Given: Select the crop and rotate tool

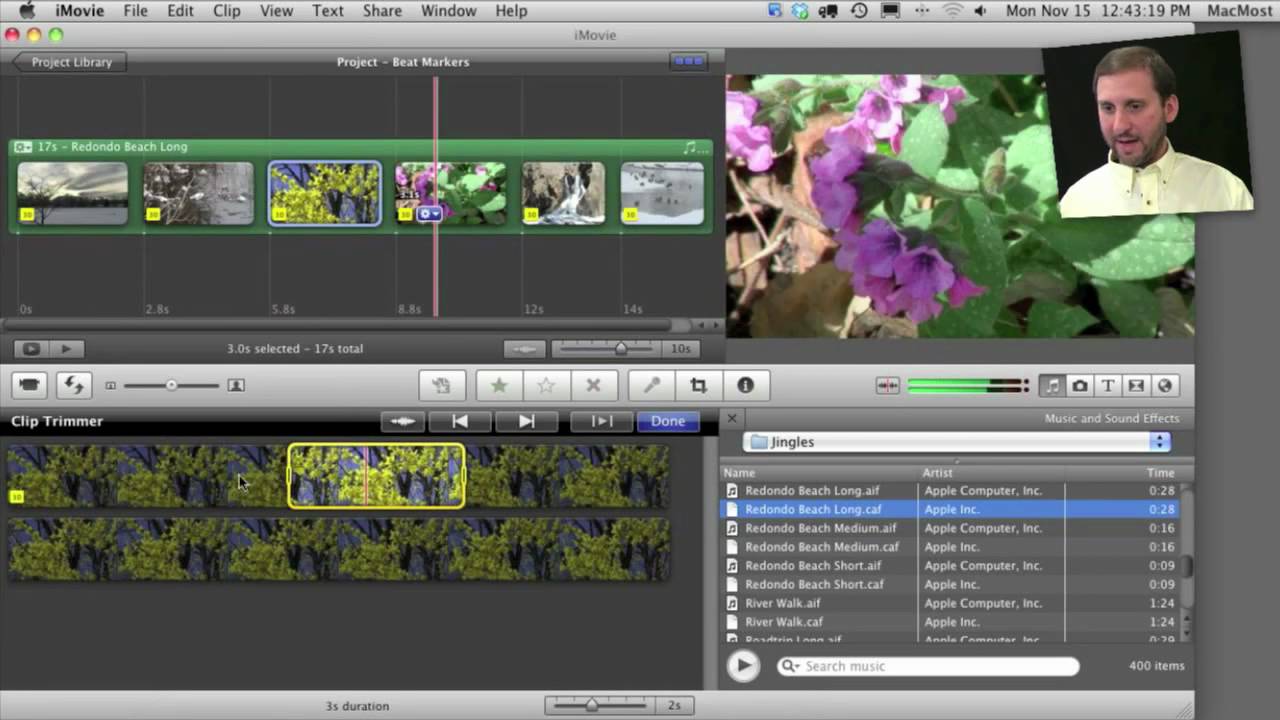Looking at the screenshot, I should tap(699, 385).
